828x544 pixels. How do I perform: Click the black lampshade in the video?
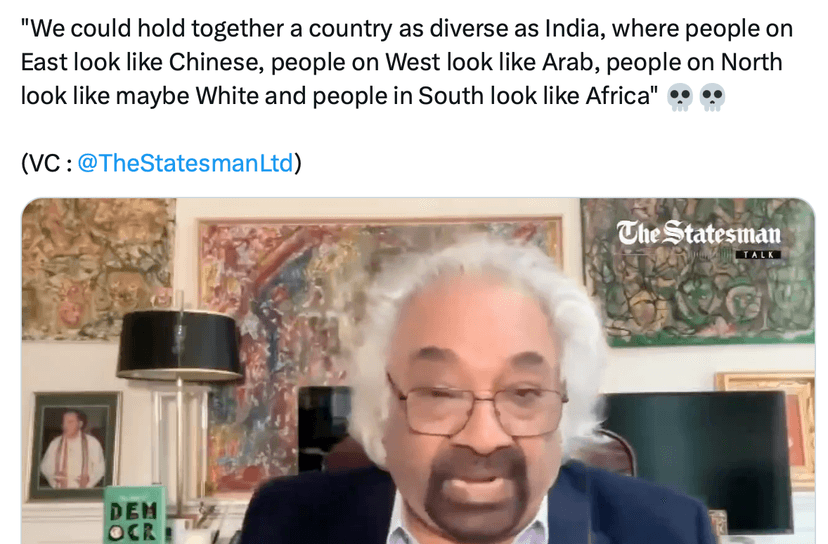[x=178, y=344]
